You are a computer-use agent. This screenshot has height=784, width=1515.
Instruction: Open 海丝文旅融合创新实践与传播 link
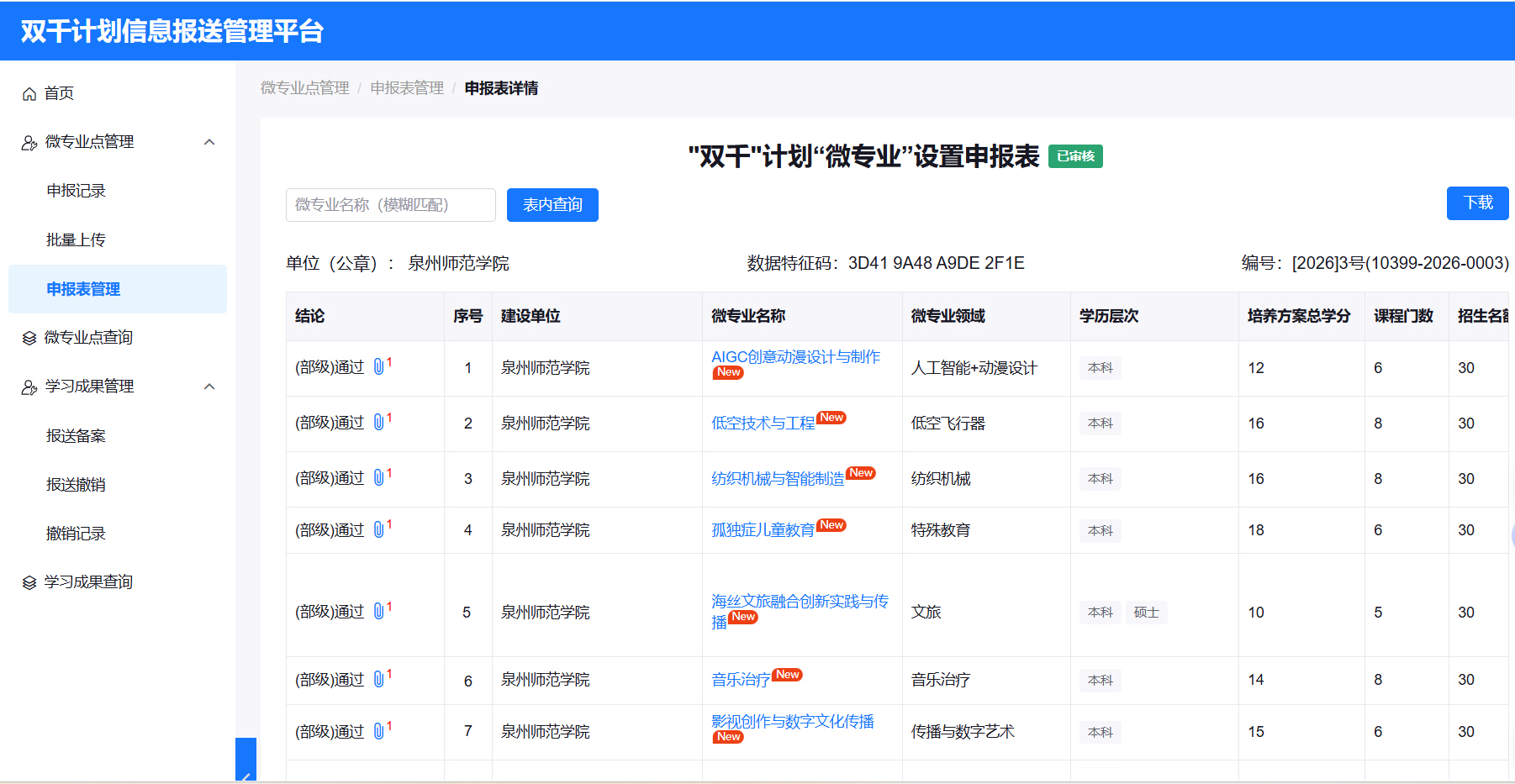pyautogui.click(x=800, y=612)
